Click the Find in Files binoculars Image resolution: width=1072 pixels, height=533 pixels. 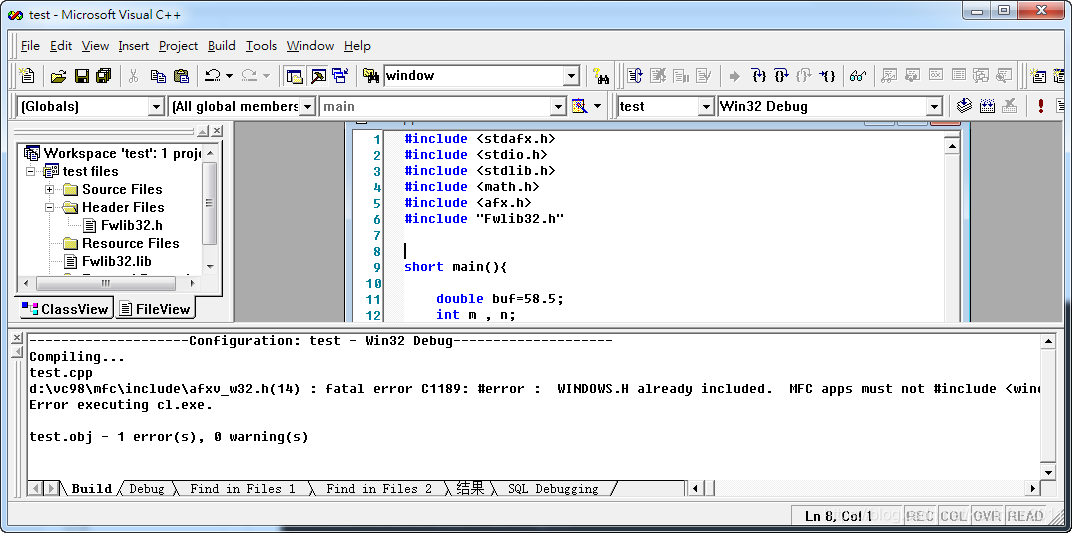click(371, 76)
